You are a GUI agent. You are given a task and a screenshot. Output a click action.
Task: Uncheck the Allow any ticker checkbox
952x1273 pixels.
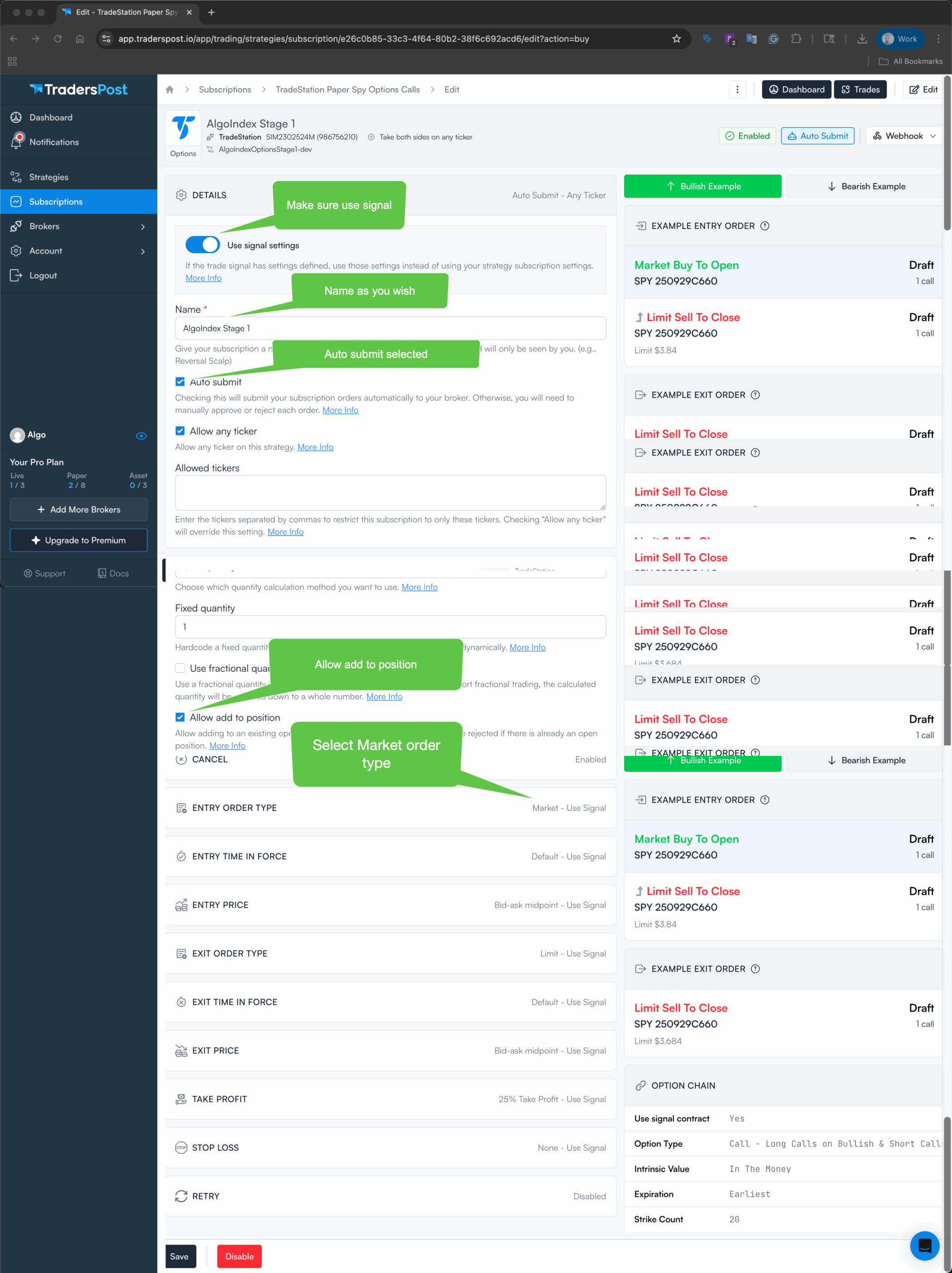[x=180, y=431]
